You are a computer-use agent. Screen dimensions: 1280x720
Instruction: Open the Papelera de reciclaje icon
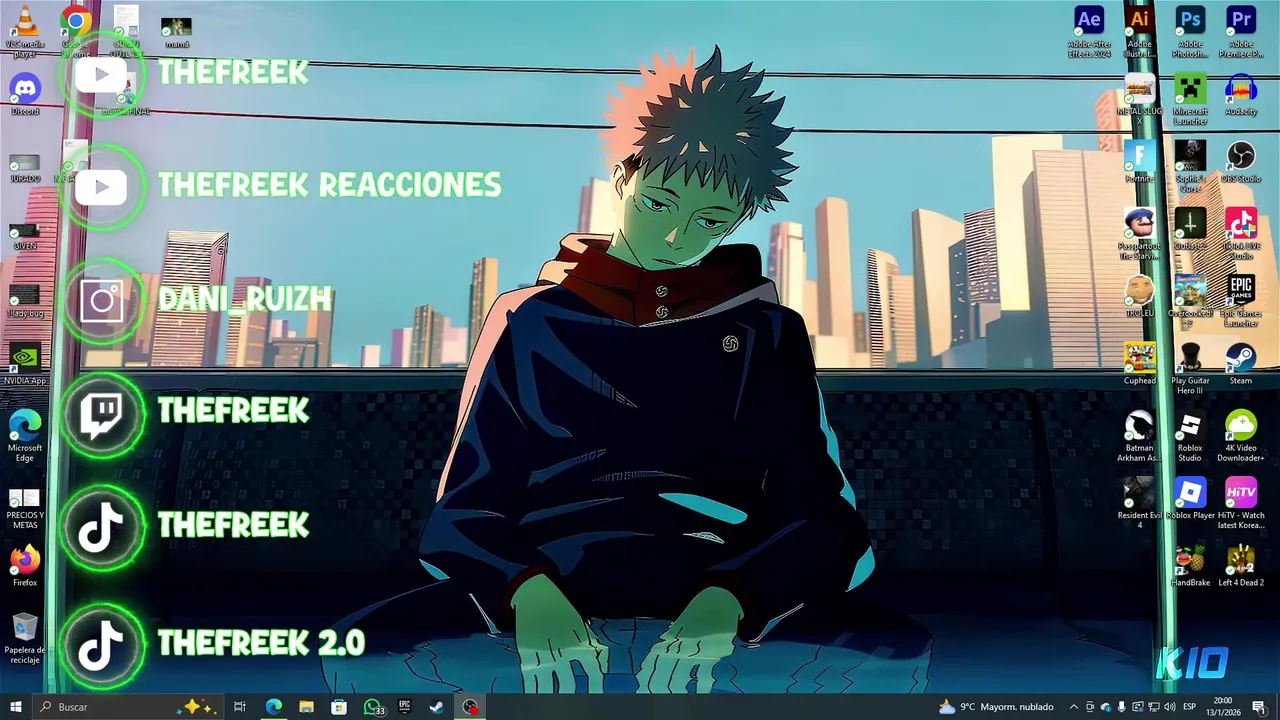pos(24,638)
